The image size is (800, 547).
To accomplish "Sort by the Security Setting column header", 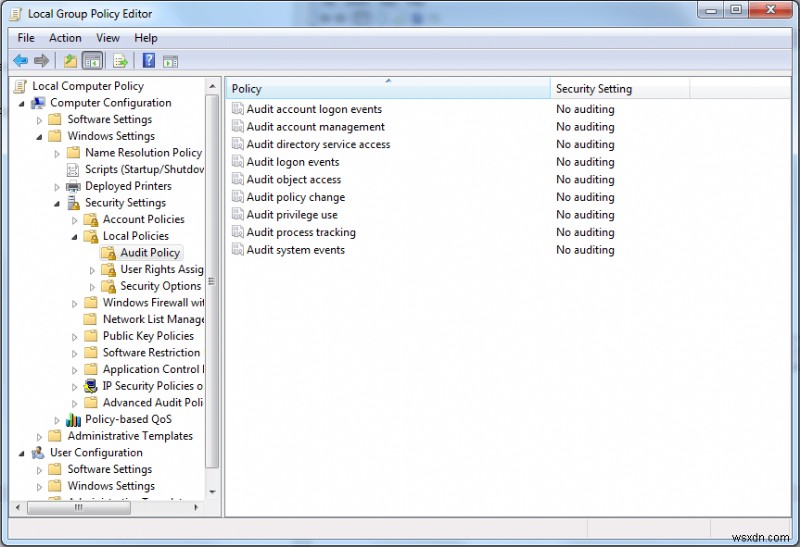I will [x=620, y=88].
